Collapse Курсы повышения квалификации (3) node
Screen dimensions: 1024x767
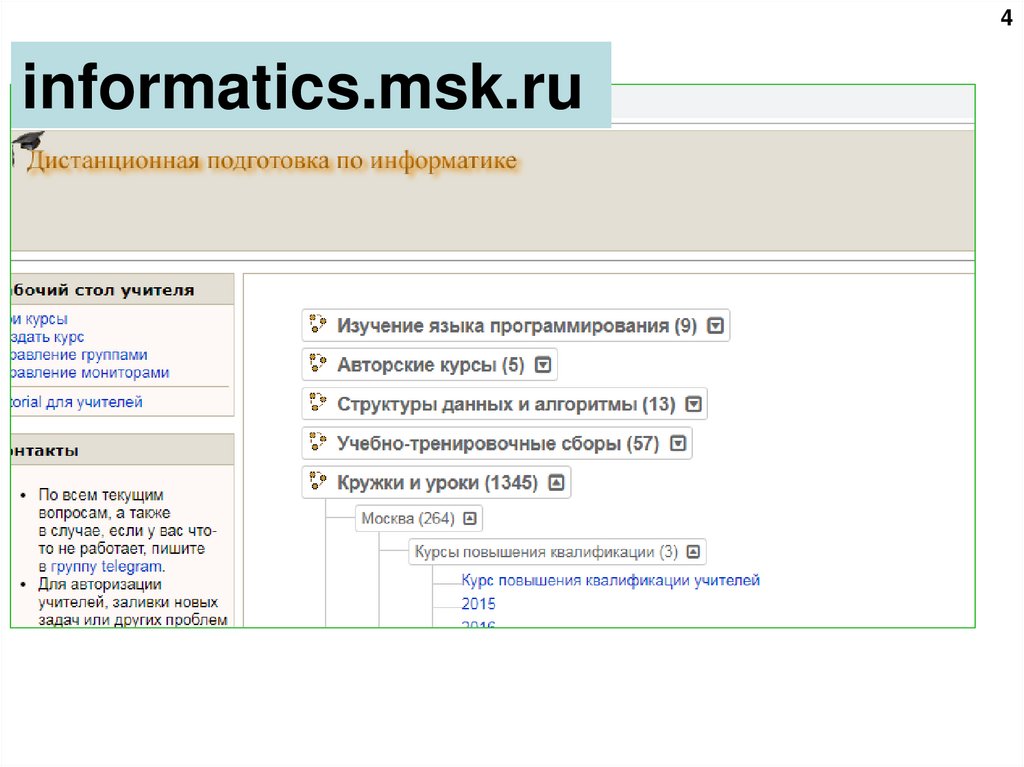pos(693,552)
